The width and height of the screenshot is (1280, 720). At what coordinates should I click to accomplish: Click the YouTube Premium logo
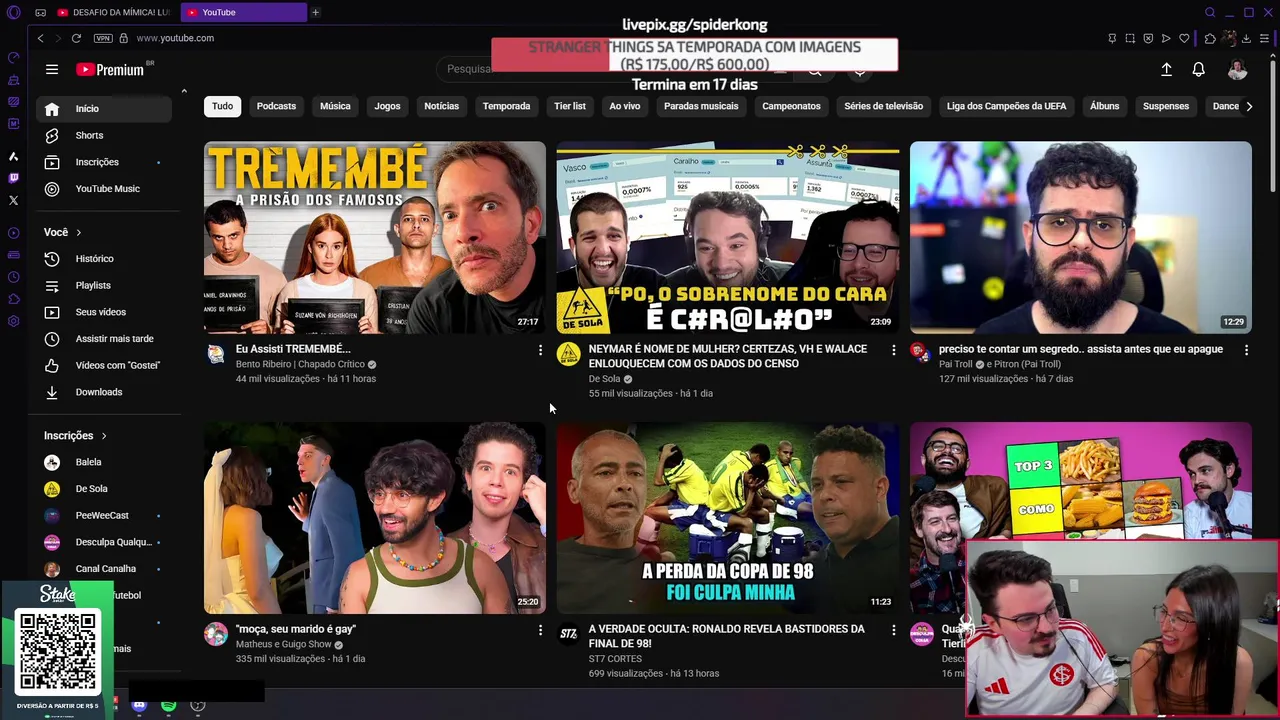[110, 69]
